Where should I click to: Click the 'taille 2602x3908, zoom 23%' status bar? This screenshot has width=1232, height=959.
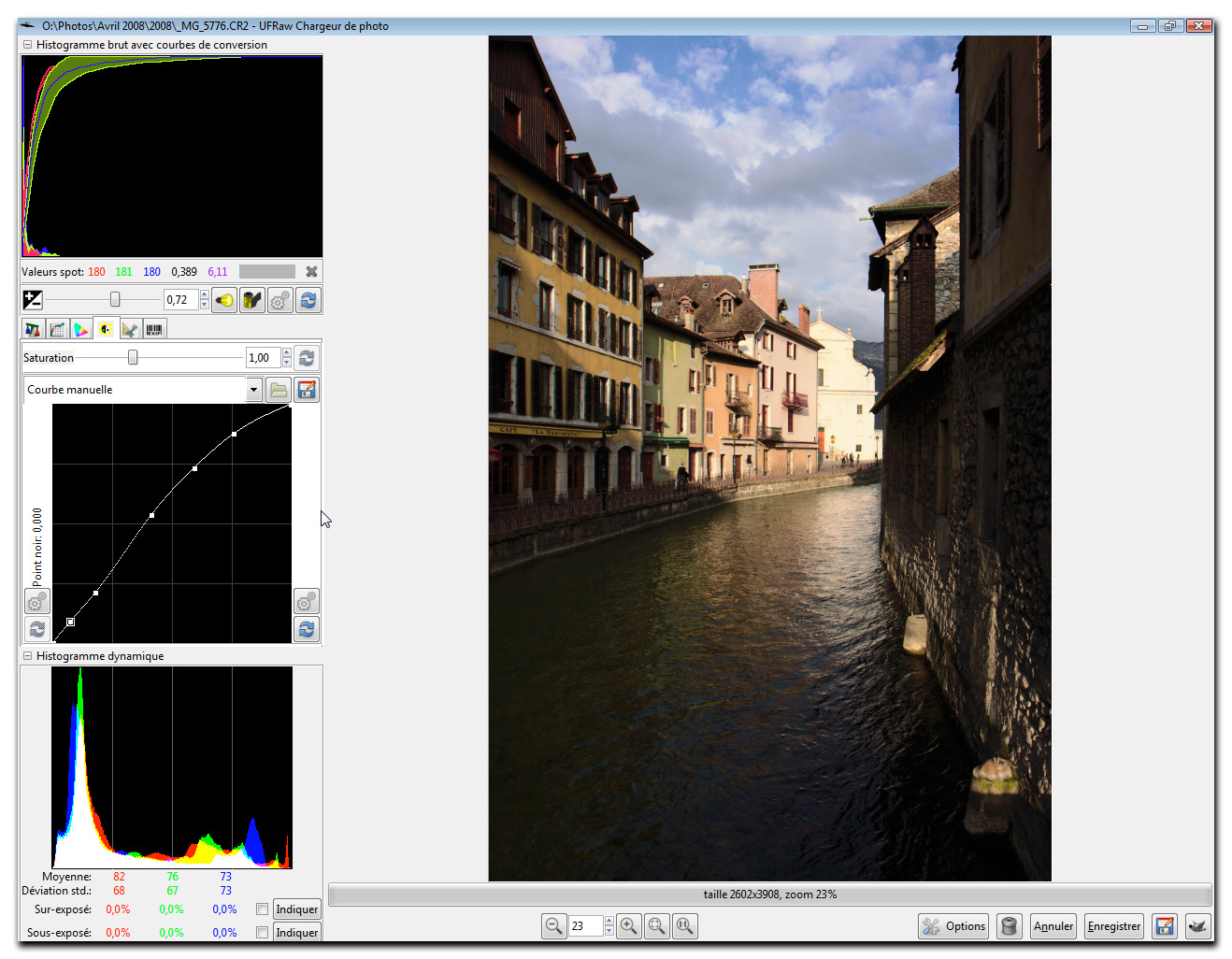tap(770, 895)
